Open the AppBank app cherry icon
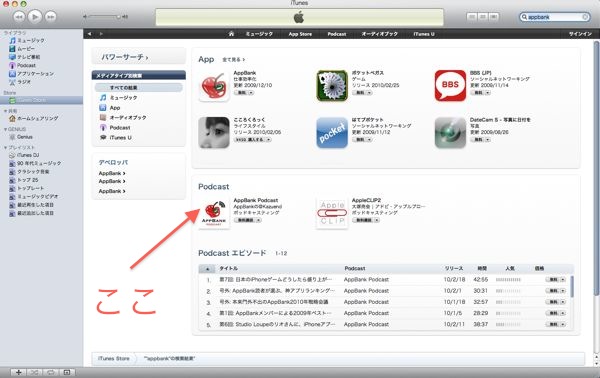 pos(214,86)
